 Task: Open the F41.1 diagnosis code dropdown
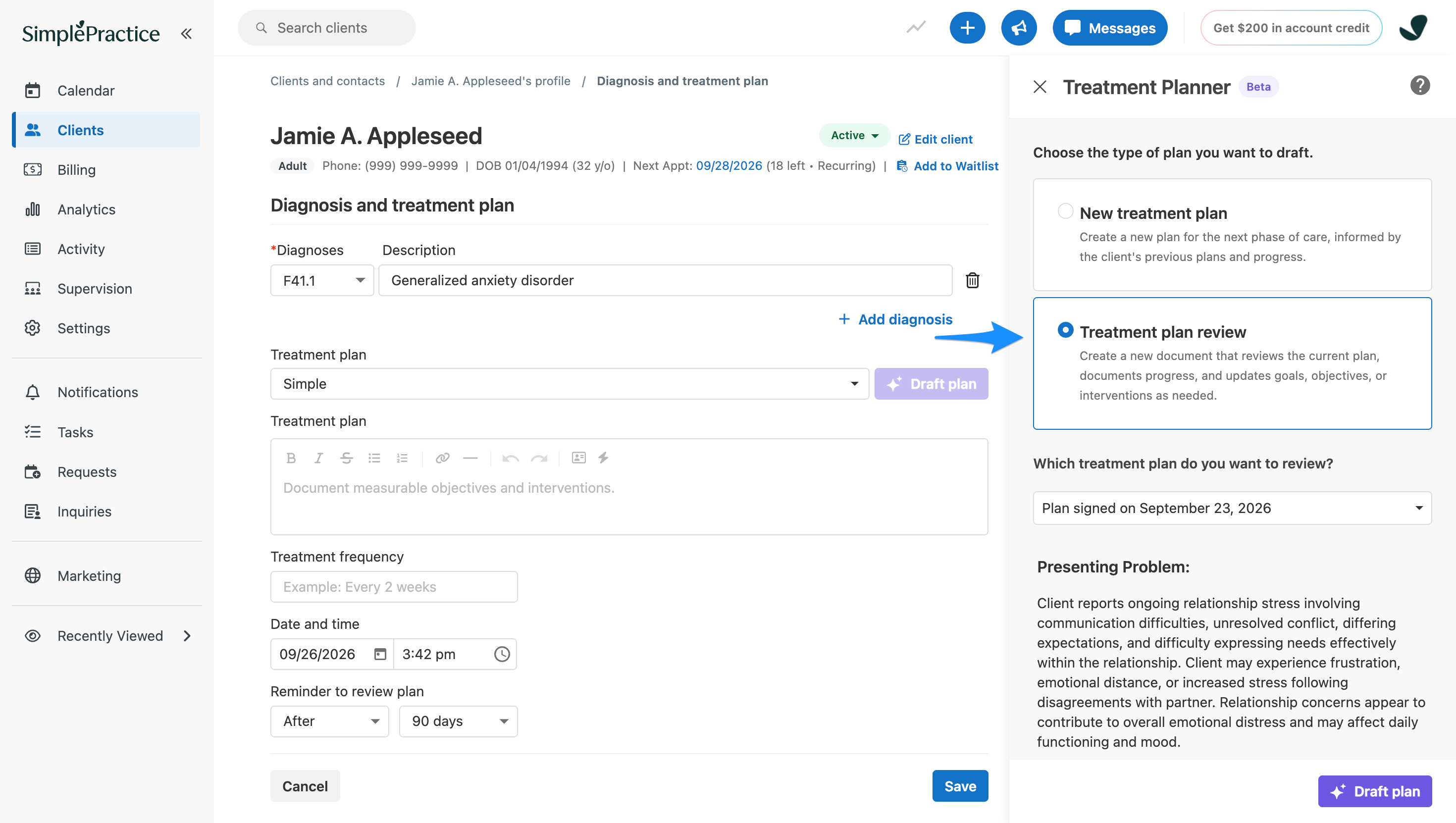pyautogui.click(x=322, y=280)
